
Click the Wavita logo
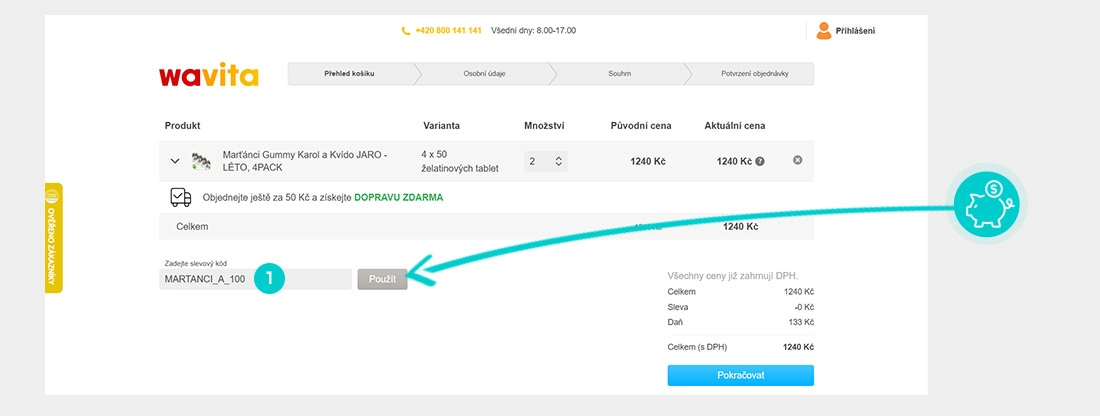tap(208, 74)
